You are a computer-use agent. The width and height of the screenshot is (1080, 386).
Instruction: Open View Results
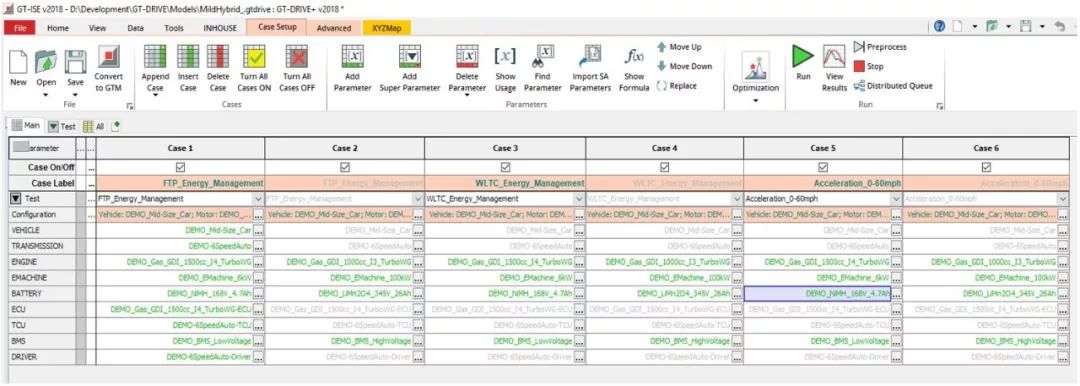click(834, 68)
